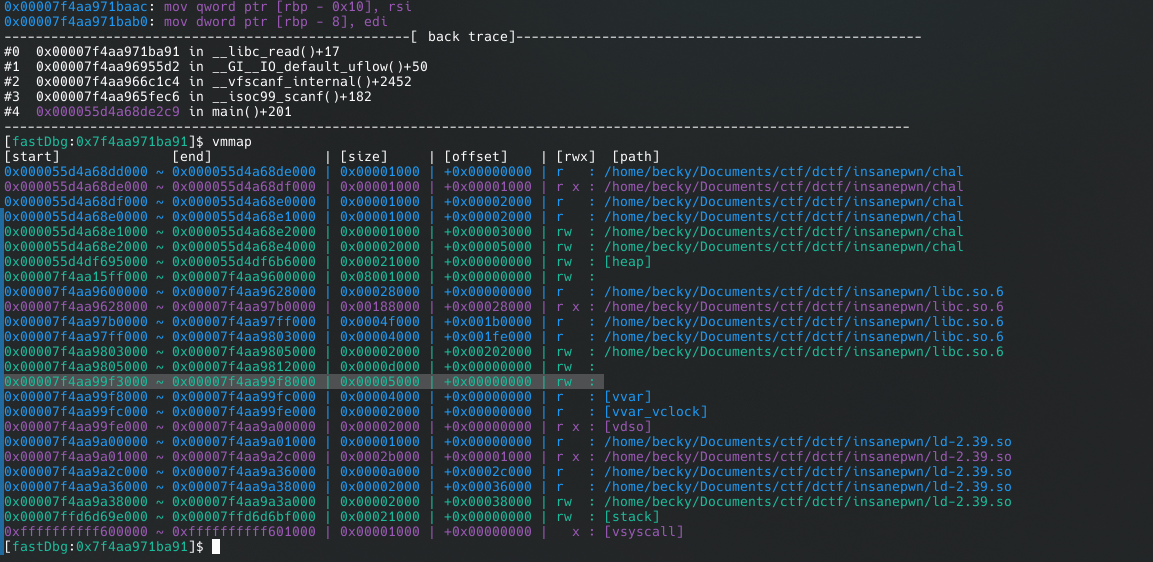The width and height of the screenshot is (1153, 562).
Task: Click __vfscanf_internal()+2452 in backtrace
Action: [x=310, y=81]
